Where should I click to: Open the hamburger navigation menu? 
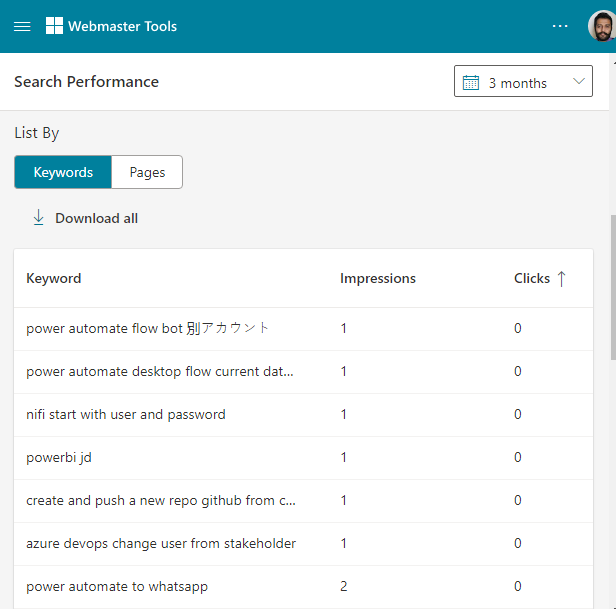22,26
